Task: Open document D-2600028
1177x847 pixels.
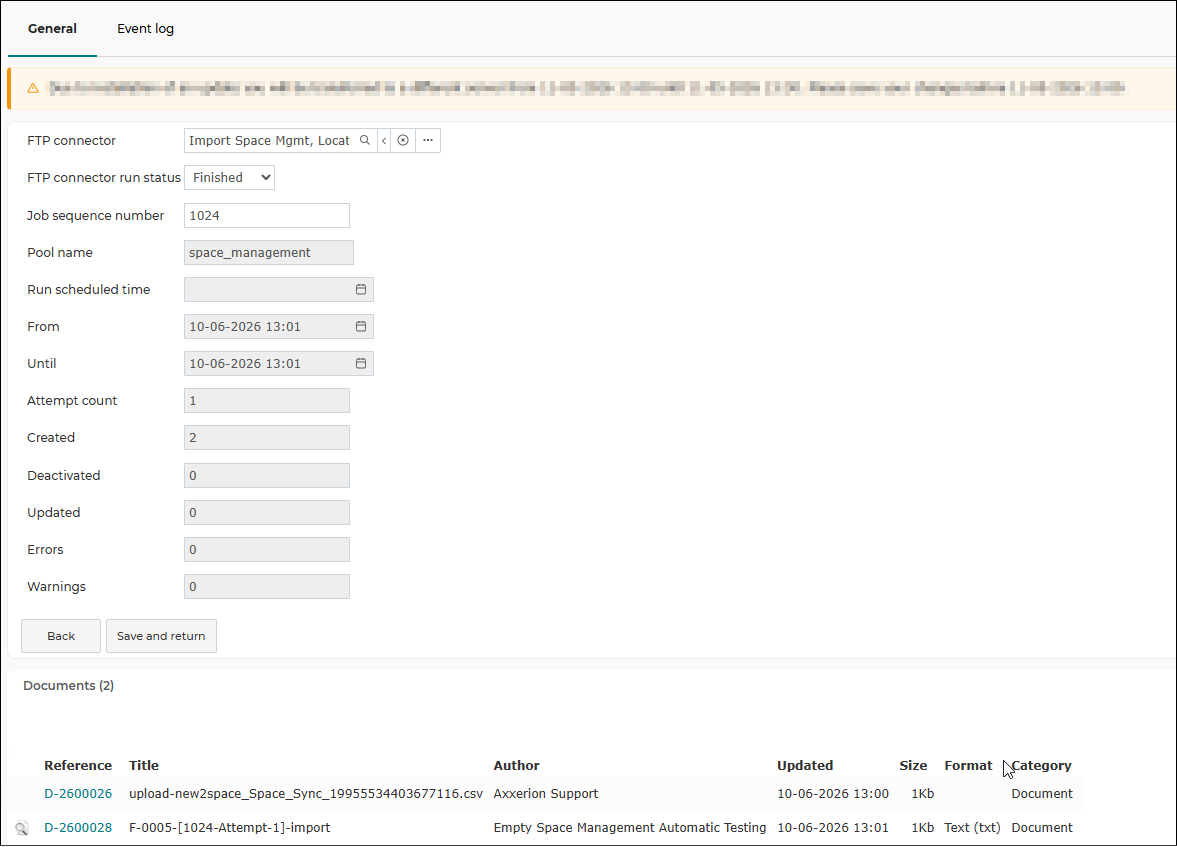Action: pyautogui.click(x=78, y=827)
